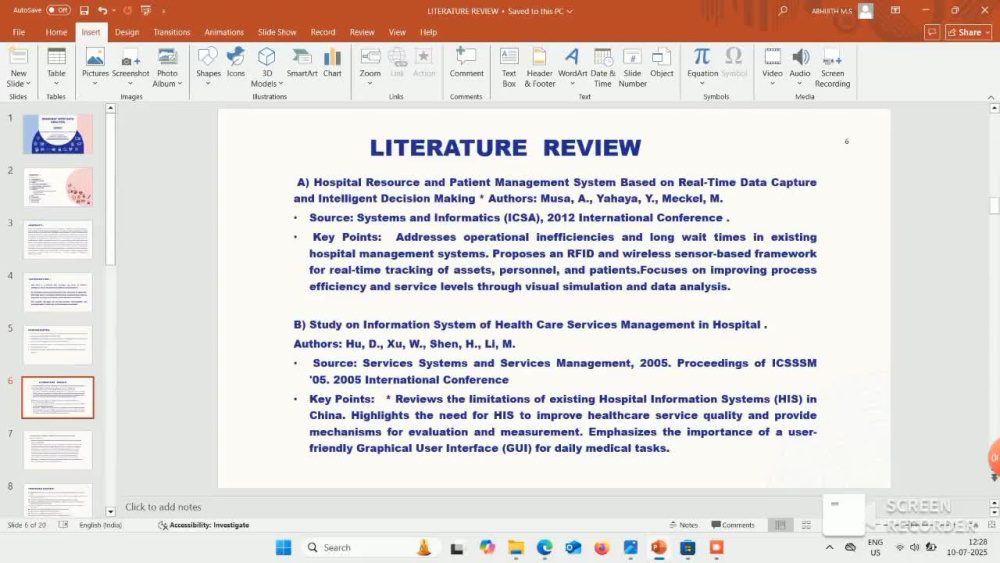The image size is (1000, 563).
Task: Toggle AutoSave switch
Action: tap(58, 10)
